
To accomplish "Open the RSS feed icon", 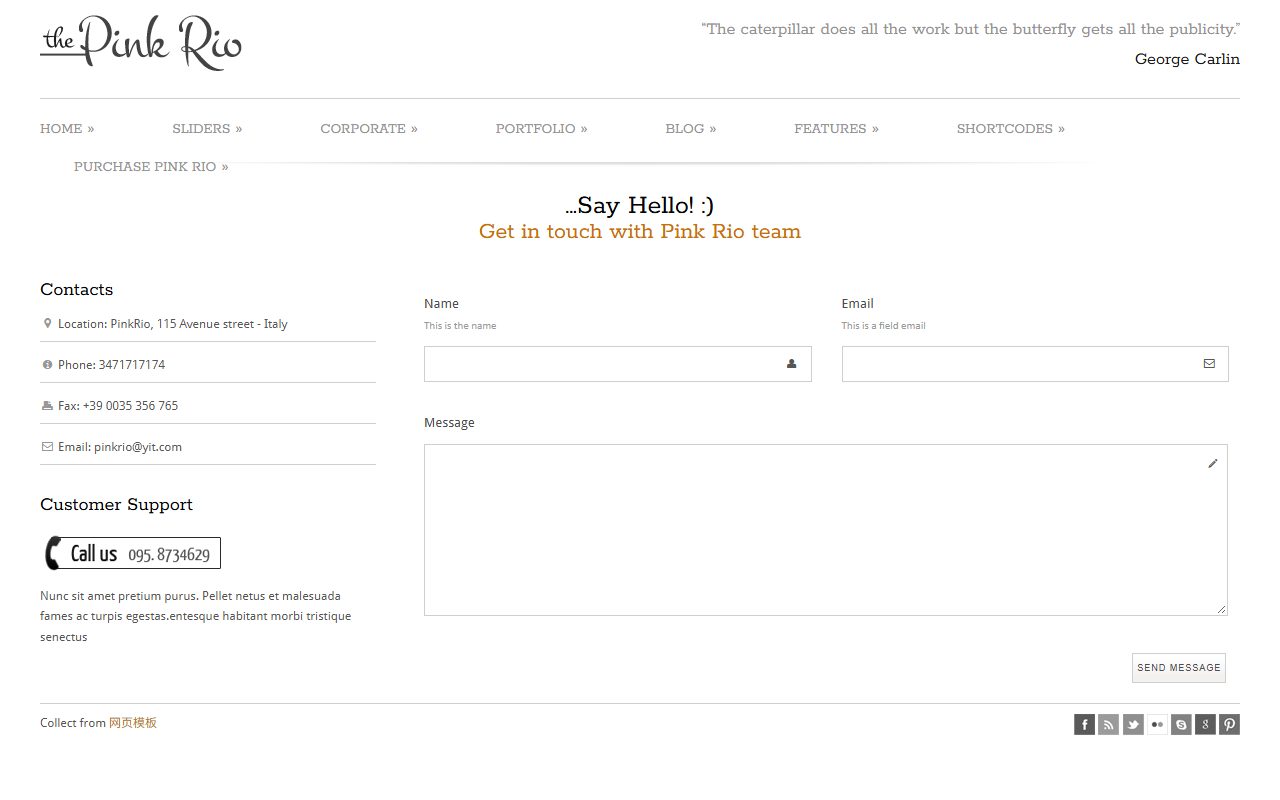I will tap(1108, 725).
